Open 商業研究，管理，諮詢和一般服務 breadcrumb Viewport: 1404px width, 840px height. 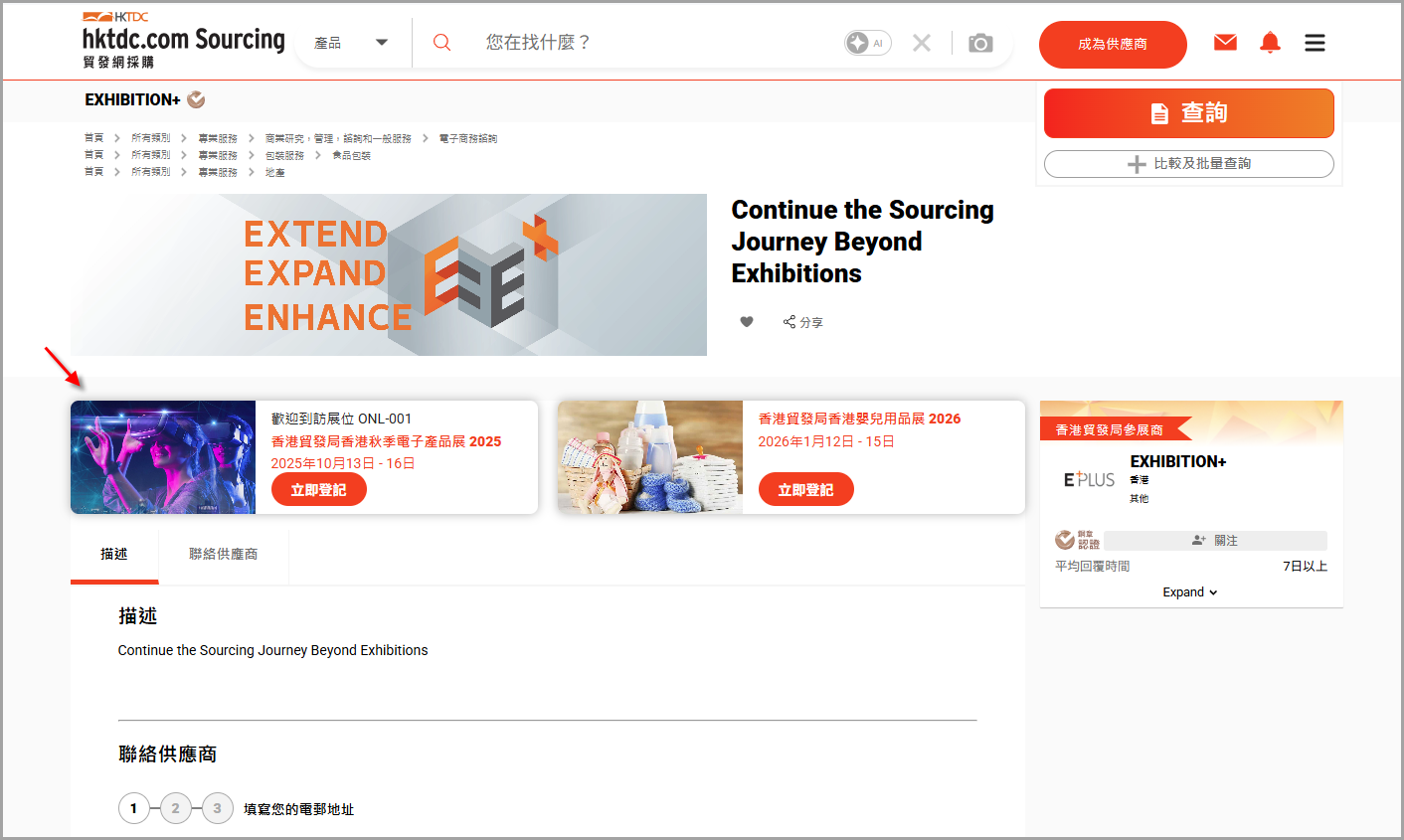[338, 138]
